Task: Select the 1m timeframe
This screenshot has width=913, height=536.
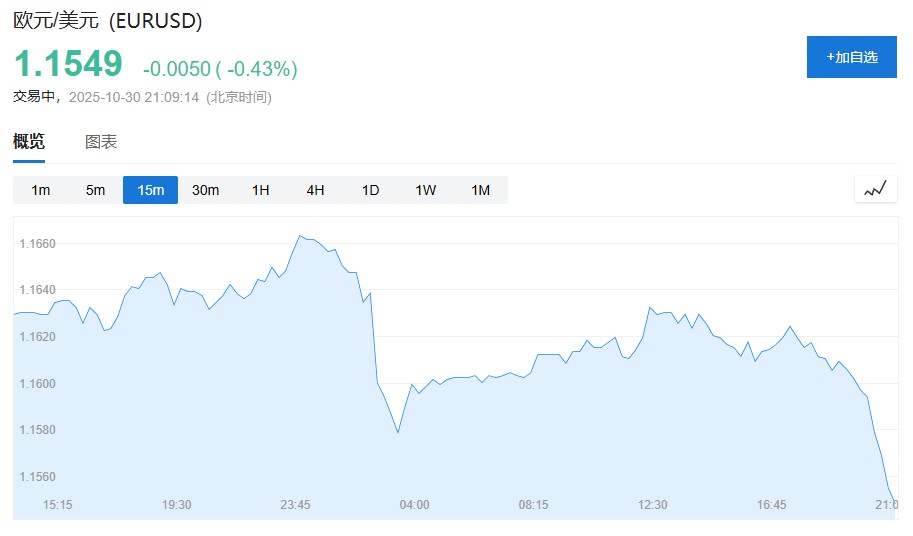Action: point(41,190)
